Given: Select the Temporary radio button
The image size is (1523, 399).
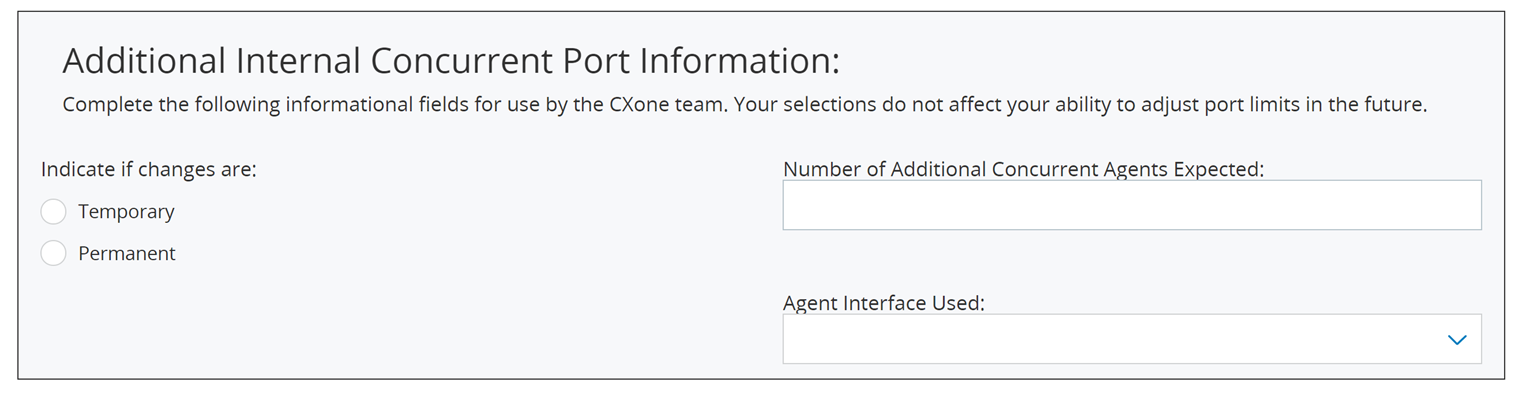Looking at the screenshot, I should (53, 212).
